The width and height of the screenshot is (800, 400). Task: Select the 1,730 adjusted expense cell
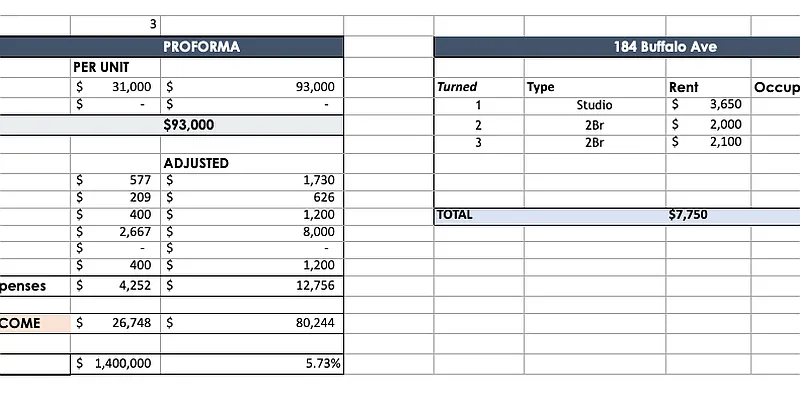317,181
